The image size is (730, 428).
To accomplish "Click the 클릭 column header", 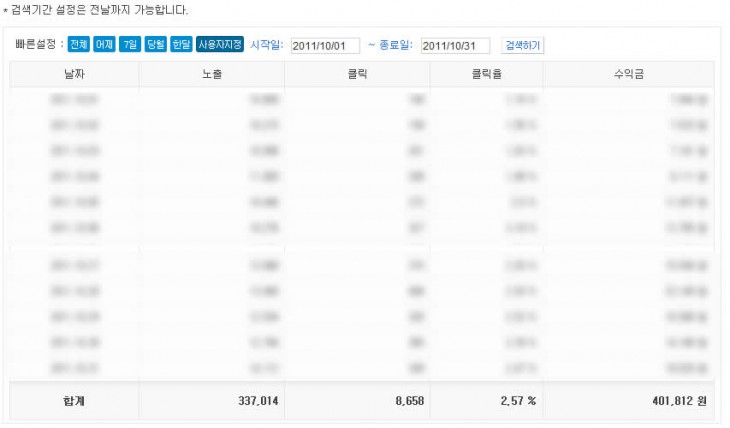I will pyautogui.click(x=357, y=74).
